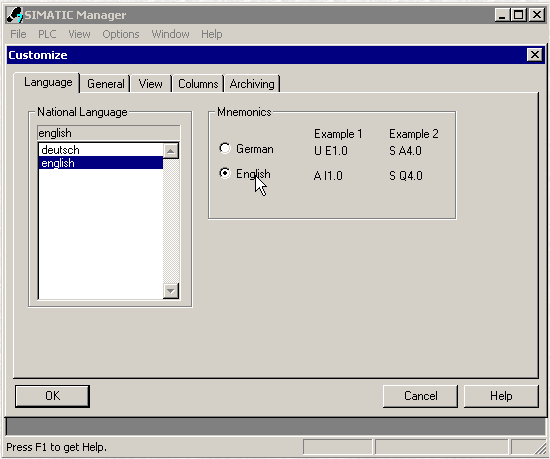Image resolution: width=550 pixels, height=459 pixels.
Task: Open the Window menu
Action: pyautogui.click(x=170, y=34)
